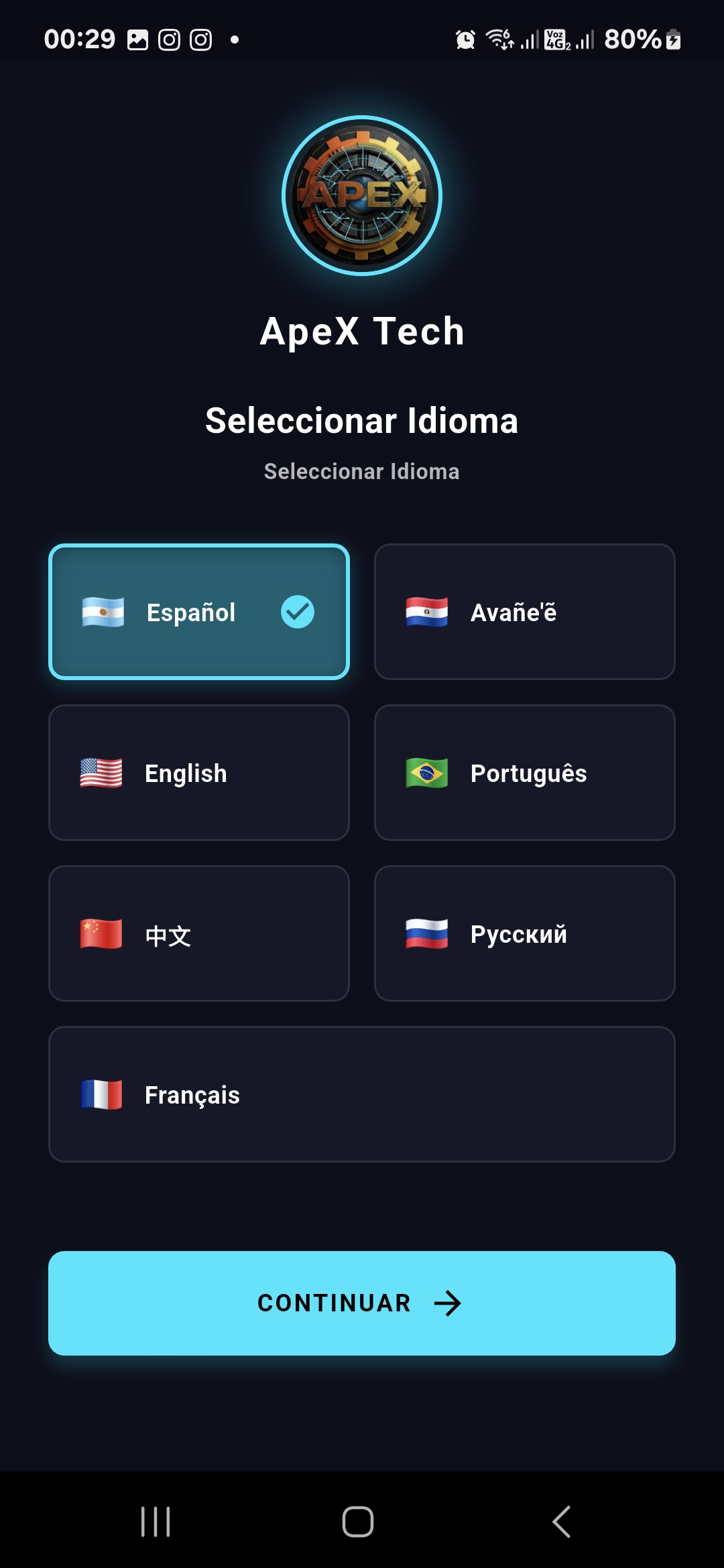Tap the France flag icon
724x1568 pixels.
click(101, 1094)
